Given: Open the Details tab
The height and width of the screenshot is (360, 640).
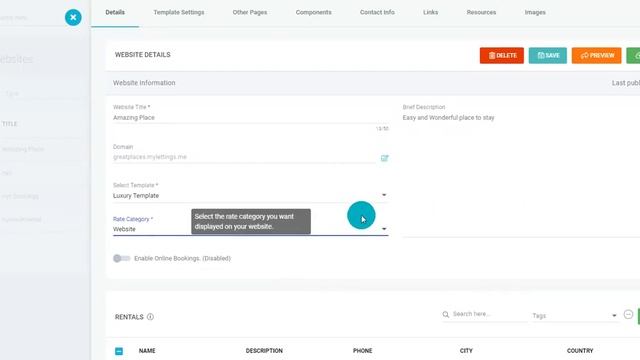Looking at the screenshot, I should (x=115, y=13).
